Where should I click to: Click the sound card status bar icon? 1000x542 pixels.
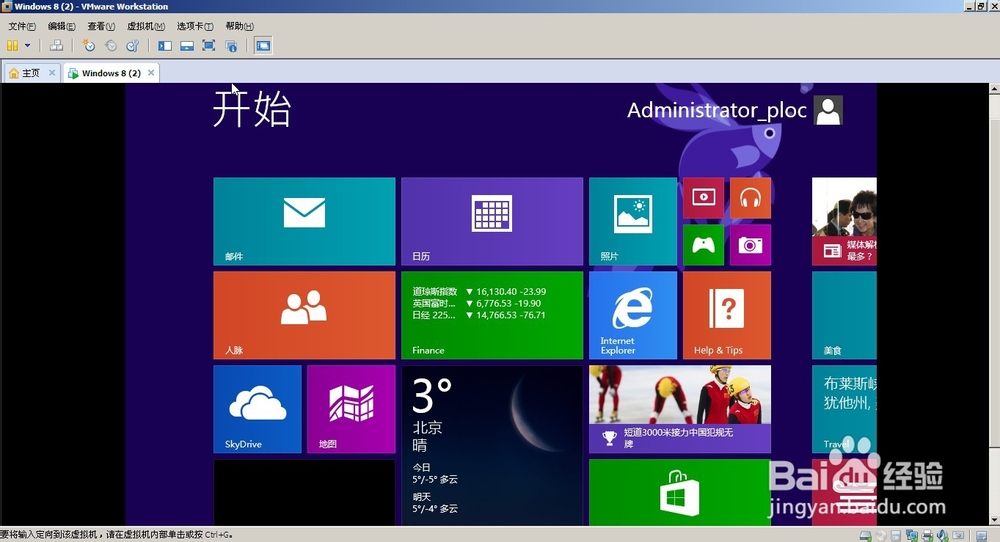(943, 536)
